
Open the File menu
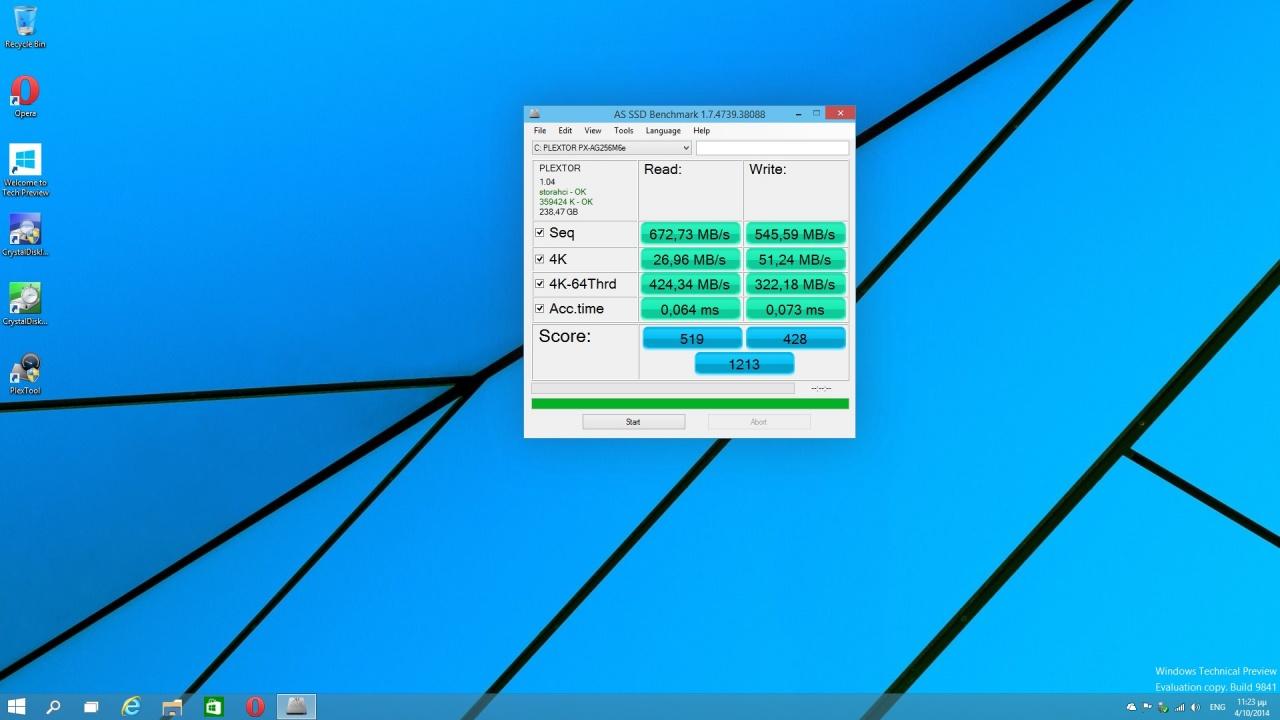[x=540, y=131]
